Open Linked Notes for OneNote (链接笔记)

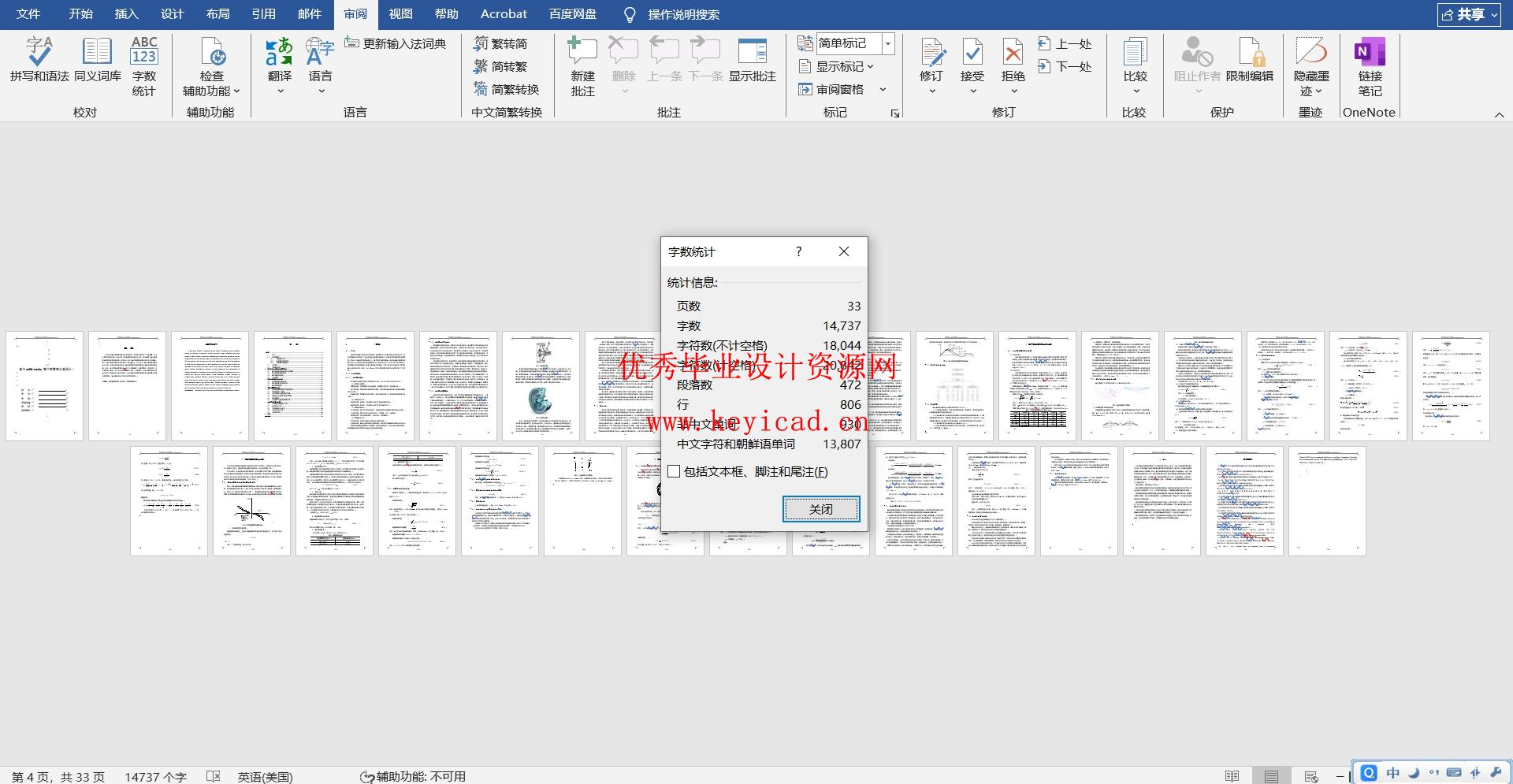click(1370, 66)
